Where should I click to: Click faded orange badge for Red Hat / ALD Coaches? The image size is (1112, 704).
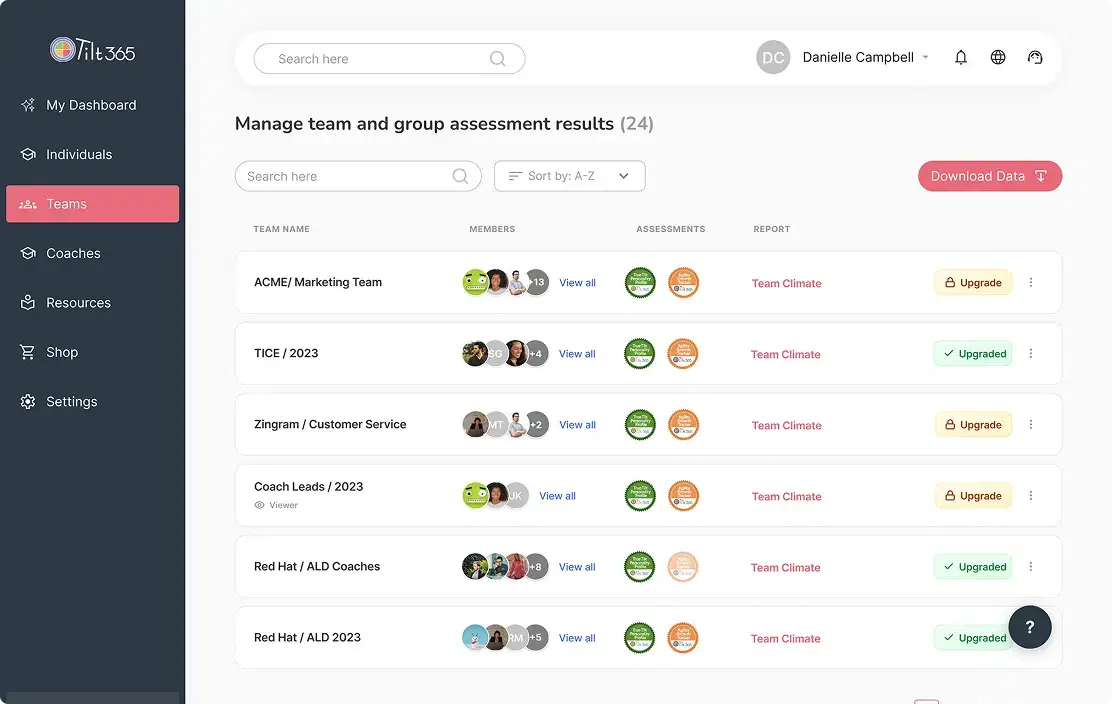coord(684,567)
